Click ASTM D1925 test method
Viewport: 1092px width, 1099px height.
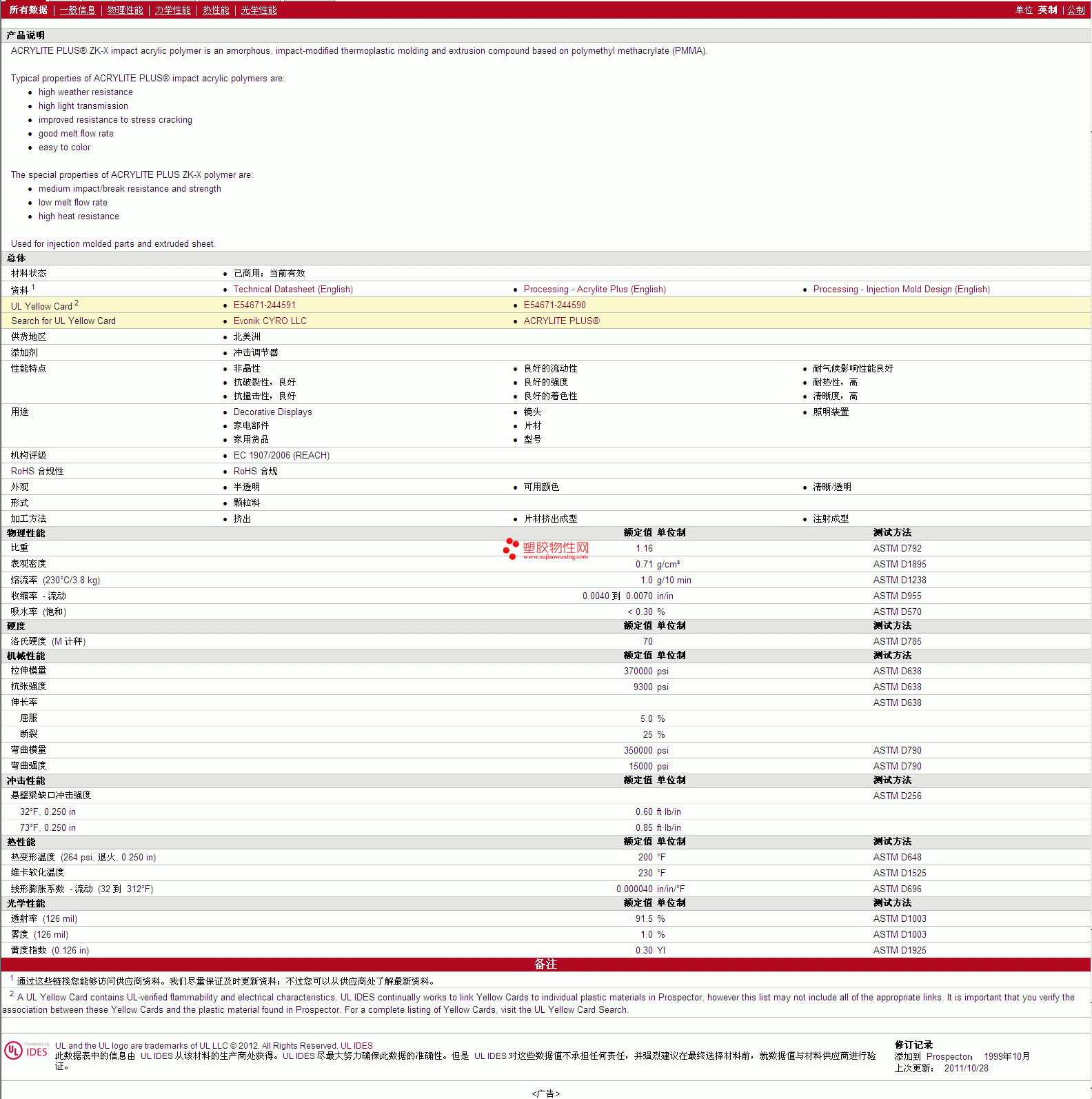coord(900,950)
